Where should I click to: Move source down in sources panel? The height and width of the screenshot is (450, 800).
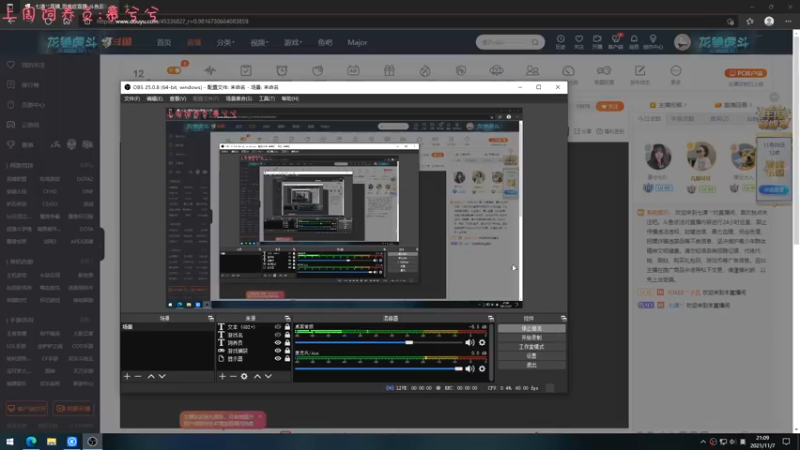click(x=268, y=377)
